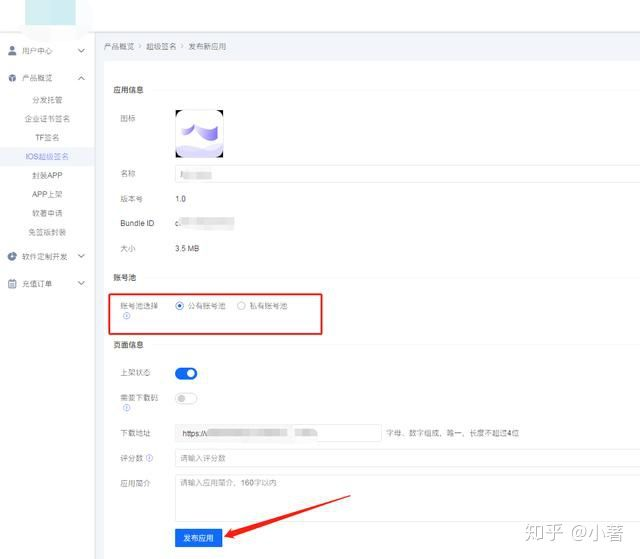
Task: Open 企业证书签名 in sidebar
Action: 47,119
